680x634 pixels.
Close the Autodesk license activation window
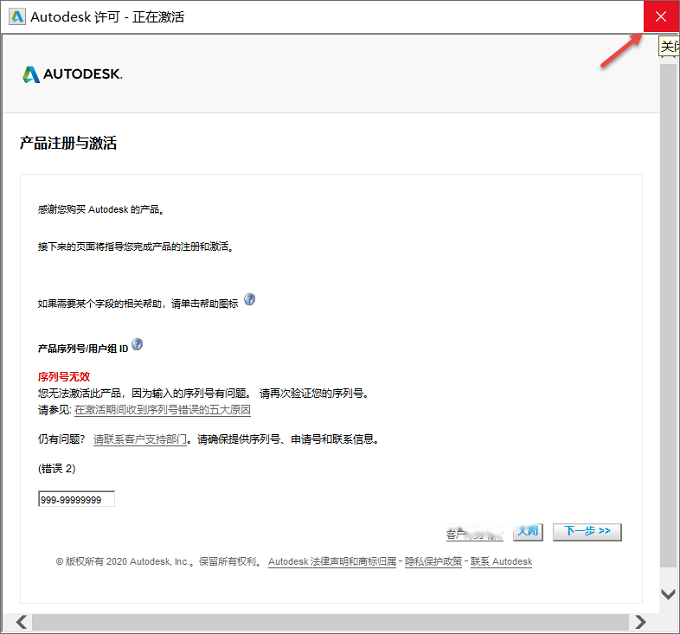[661, 16]
